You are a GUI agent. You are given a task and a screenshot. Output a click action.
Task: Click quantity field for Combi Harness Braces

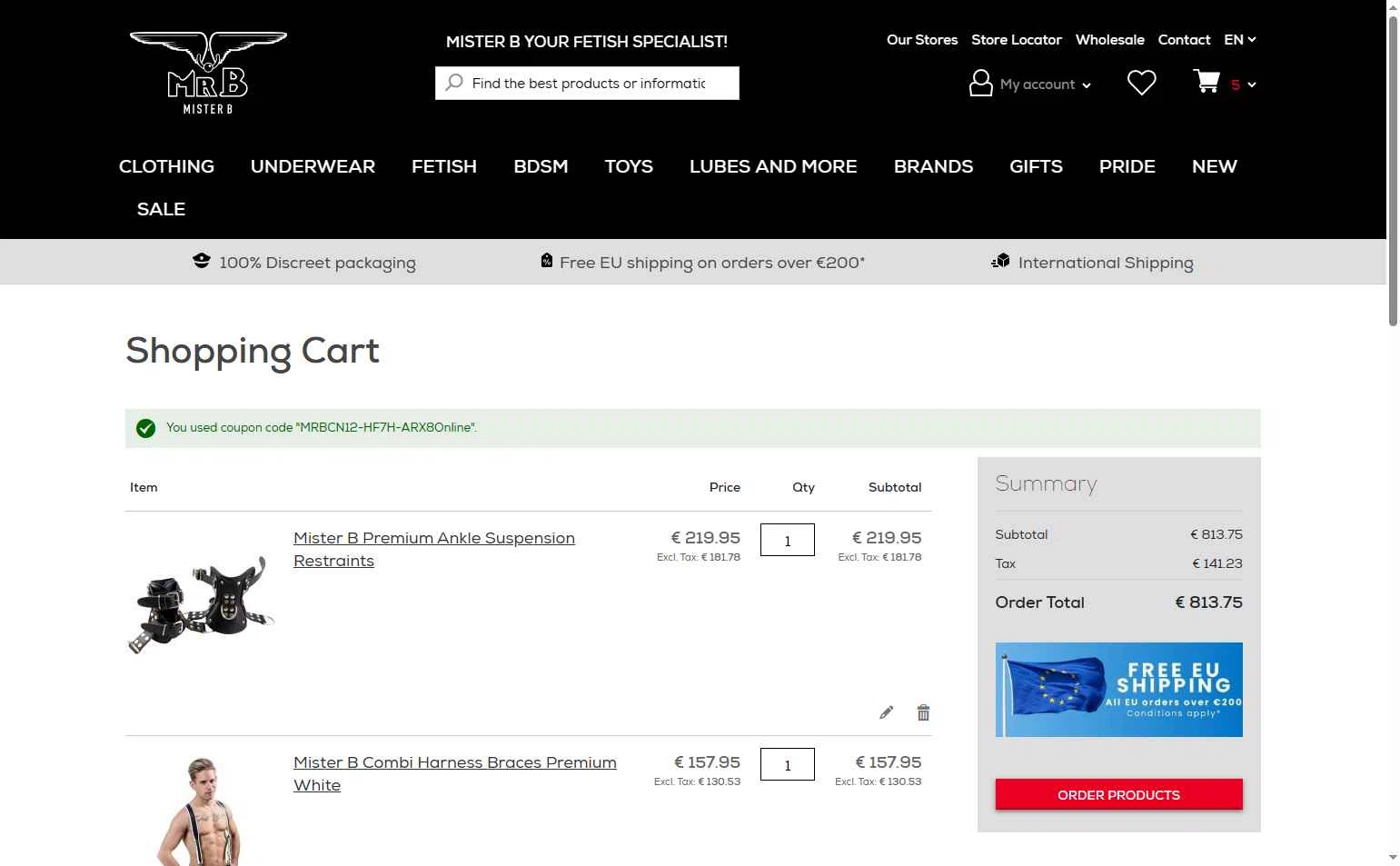pos(788,764)
